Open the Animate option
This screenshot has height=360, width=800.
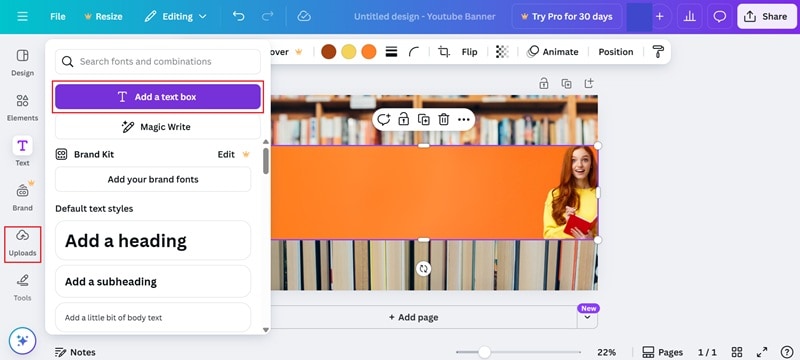click(x=553, y=52)
